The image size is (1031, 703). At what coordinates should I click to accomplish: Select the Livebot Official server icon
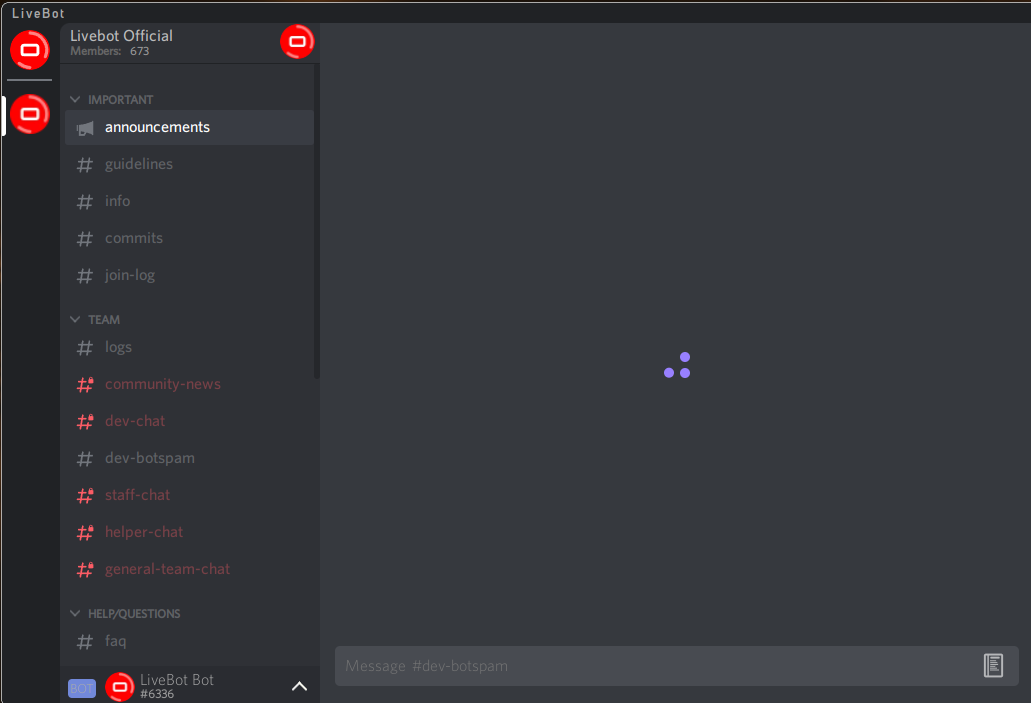click(x=30, y=115)
